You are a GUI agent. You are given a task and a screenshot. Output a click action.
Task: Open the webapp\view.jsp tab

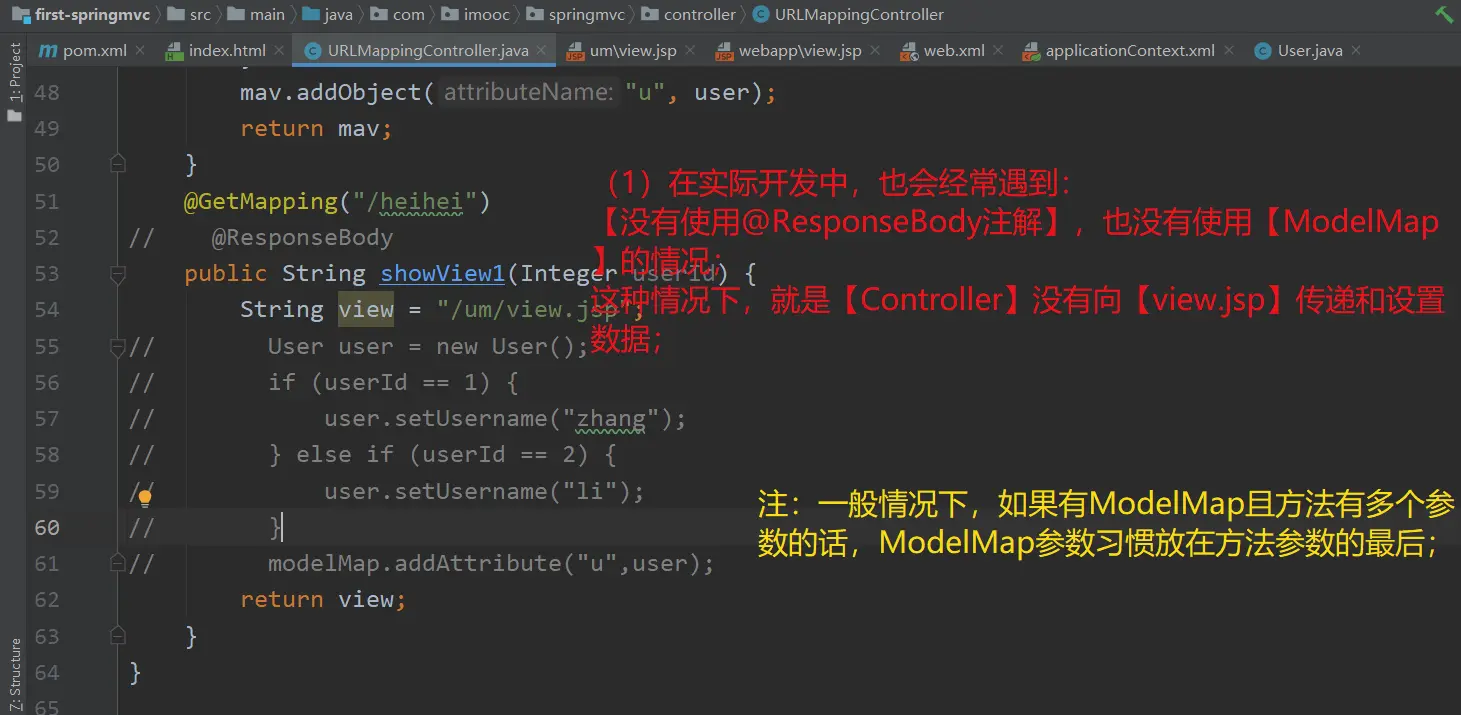pyautogui.click(x=799, y=50)
